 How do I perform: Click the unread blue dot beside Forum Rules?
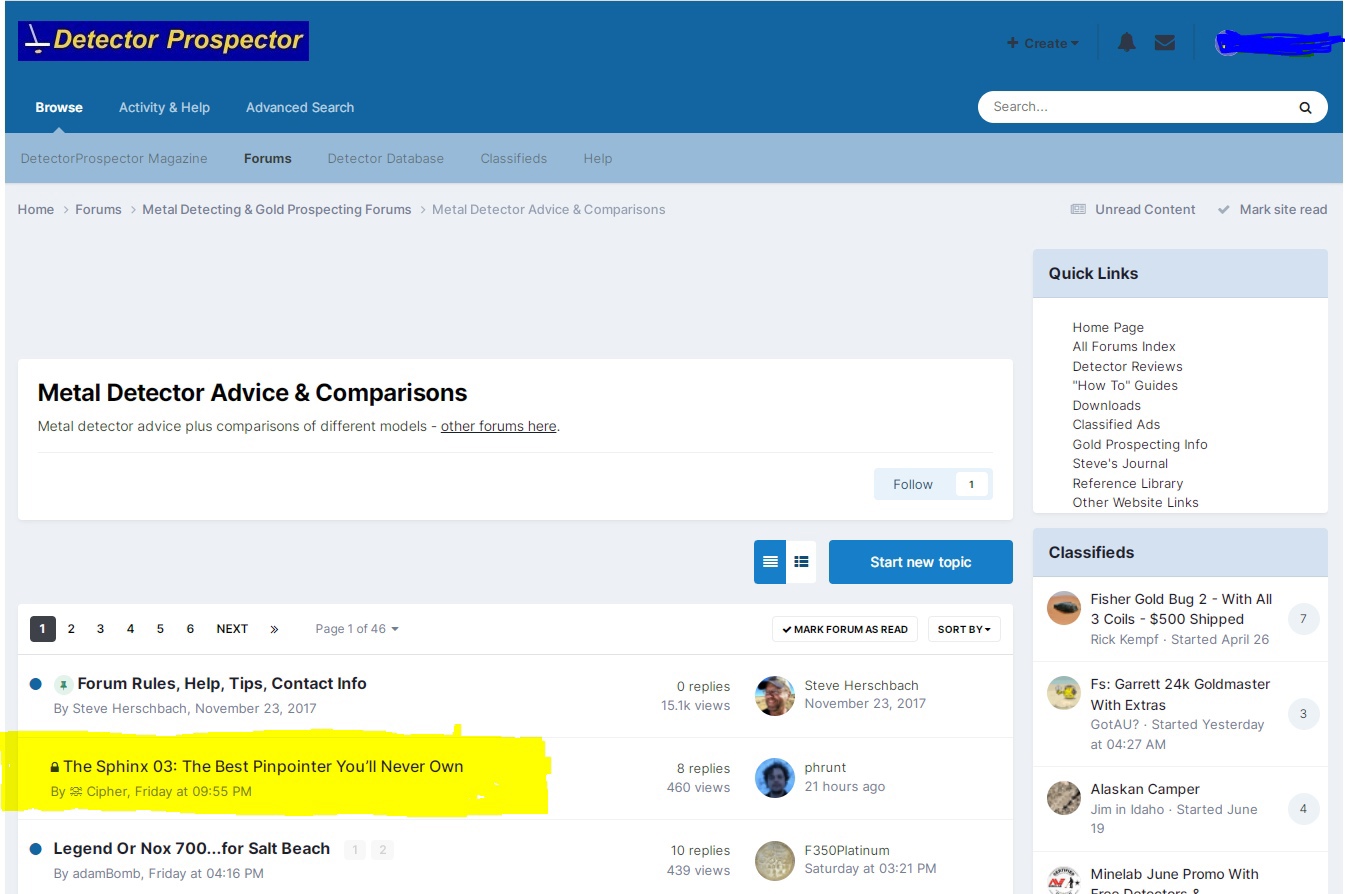(x=36, y=684)
